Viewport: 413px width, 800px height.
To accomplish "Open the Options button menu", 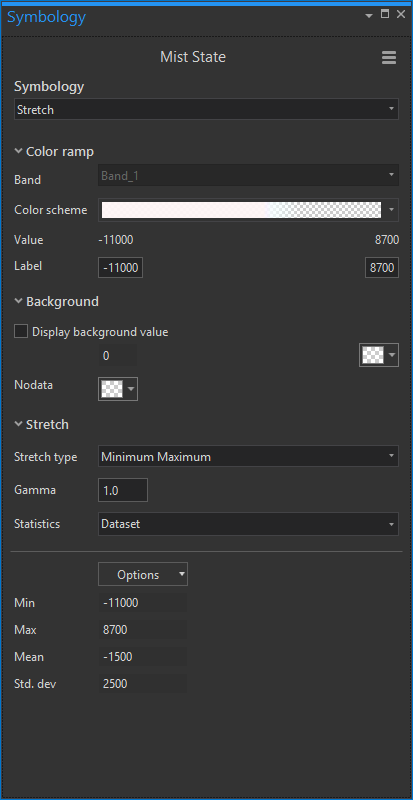I will point(143,574).
